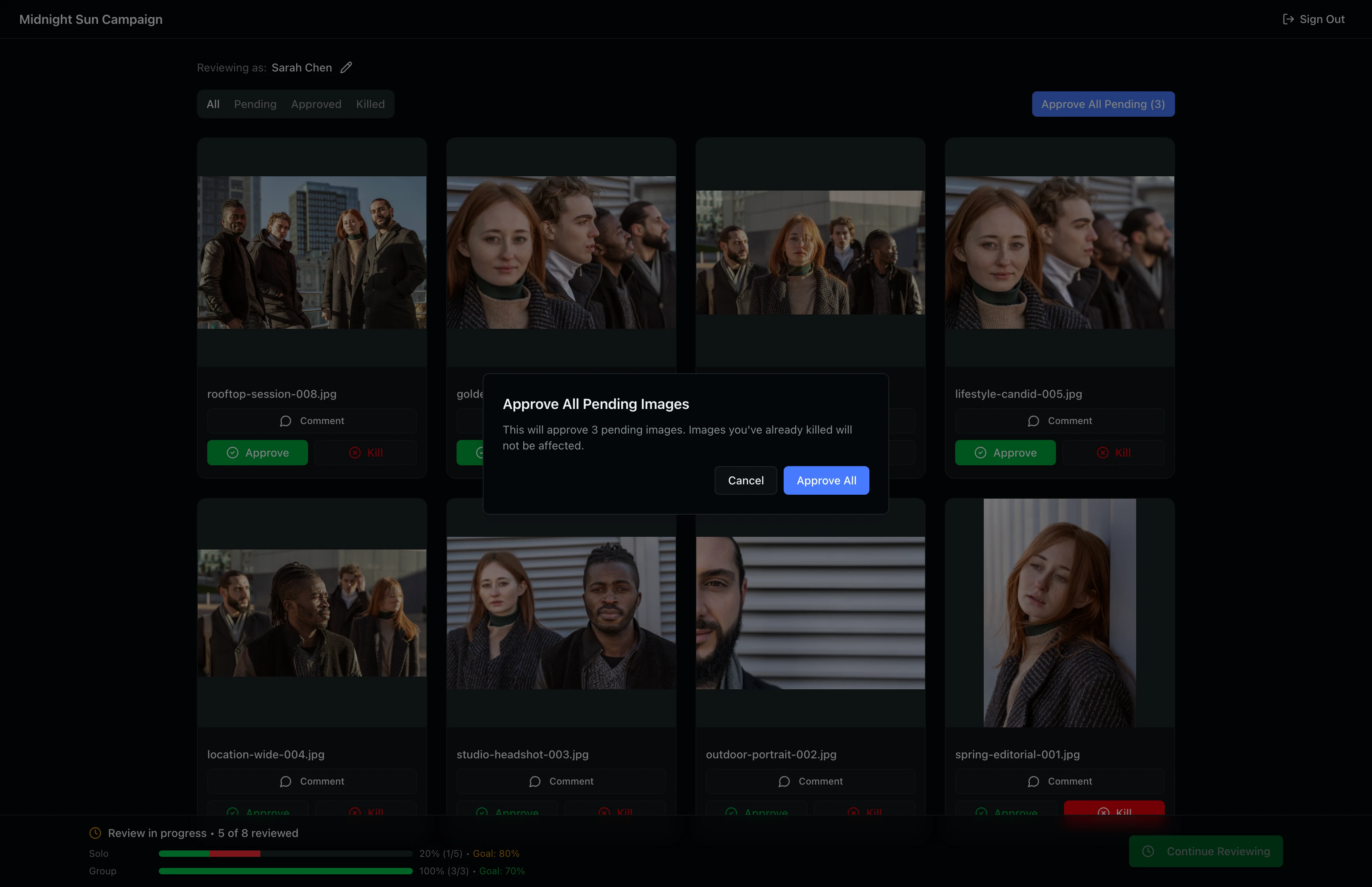Click the rooftop-session-008.jpg photo thumbnail
This screenshot has height=887, width=1372.
coord(312,253)
